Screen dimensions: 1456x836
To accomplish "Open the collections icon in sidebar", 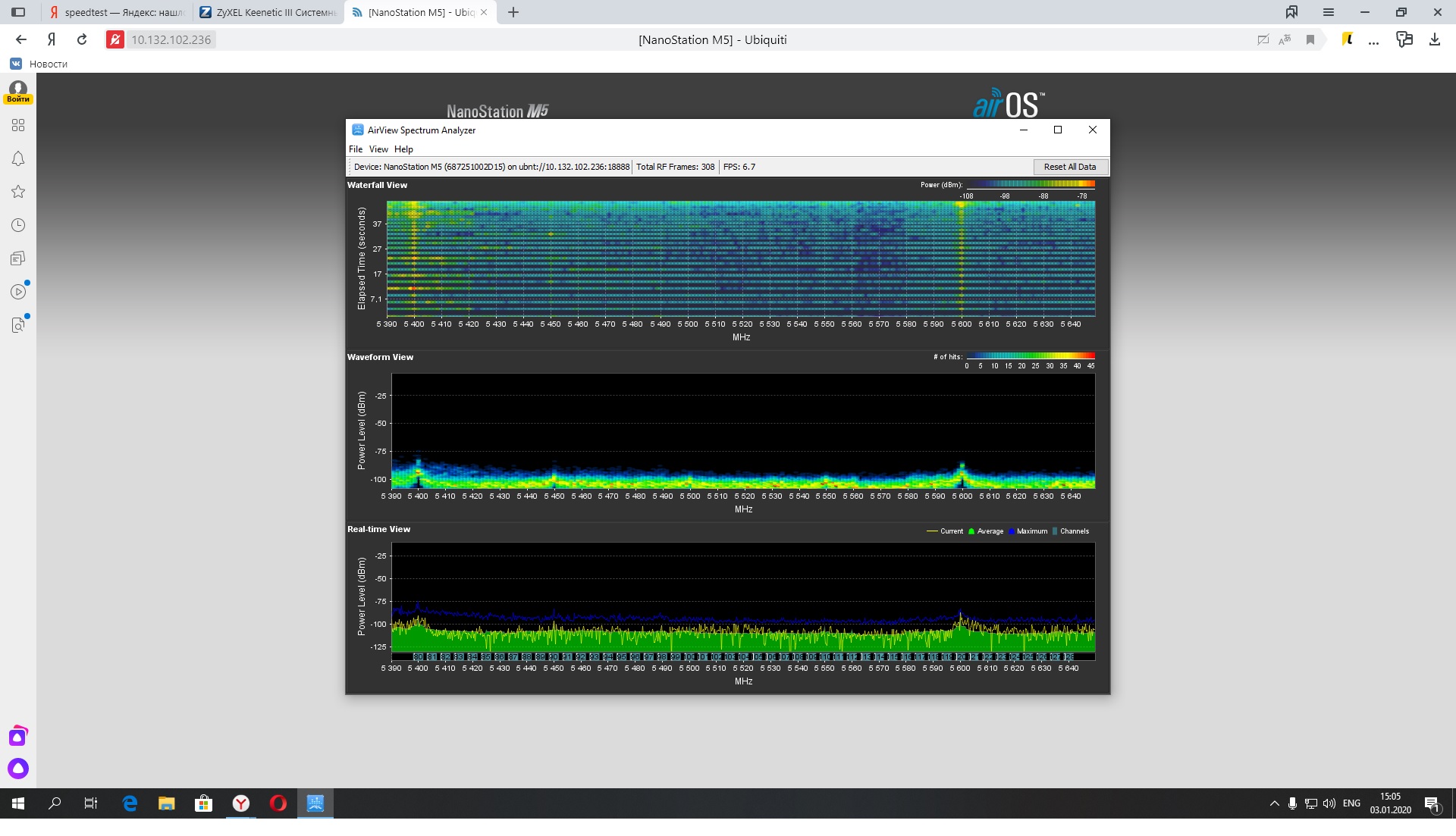I will (18, 258).
